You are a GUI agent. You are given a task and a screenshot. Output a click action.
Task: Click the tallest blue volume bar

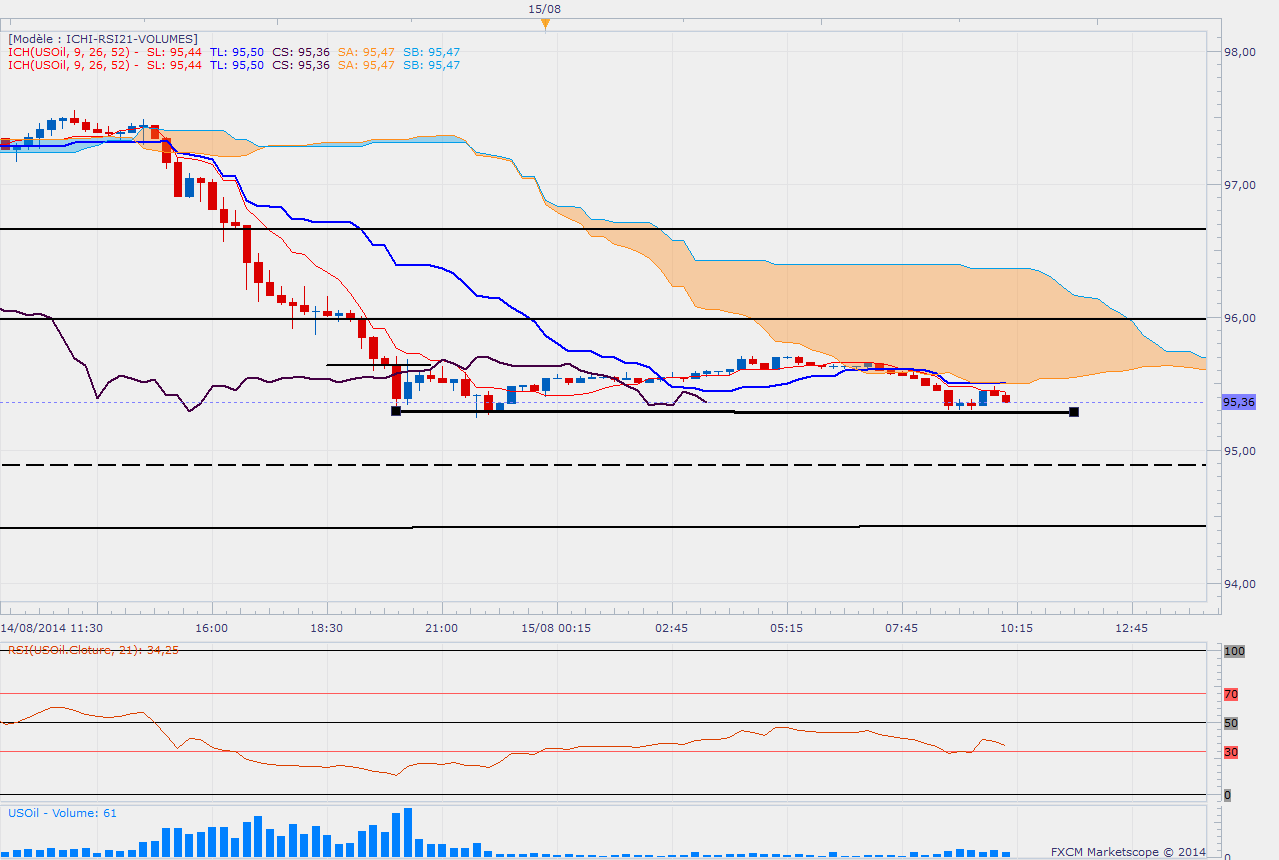pos(408,832)
